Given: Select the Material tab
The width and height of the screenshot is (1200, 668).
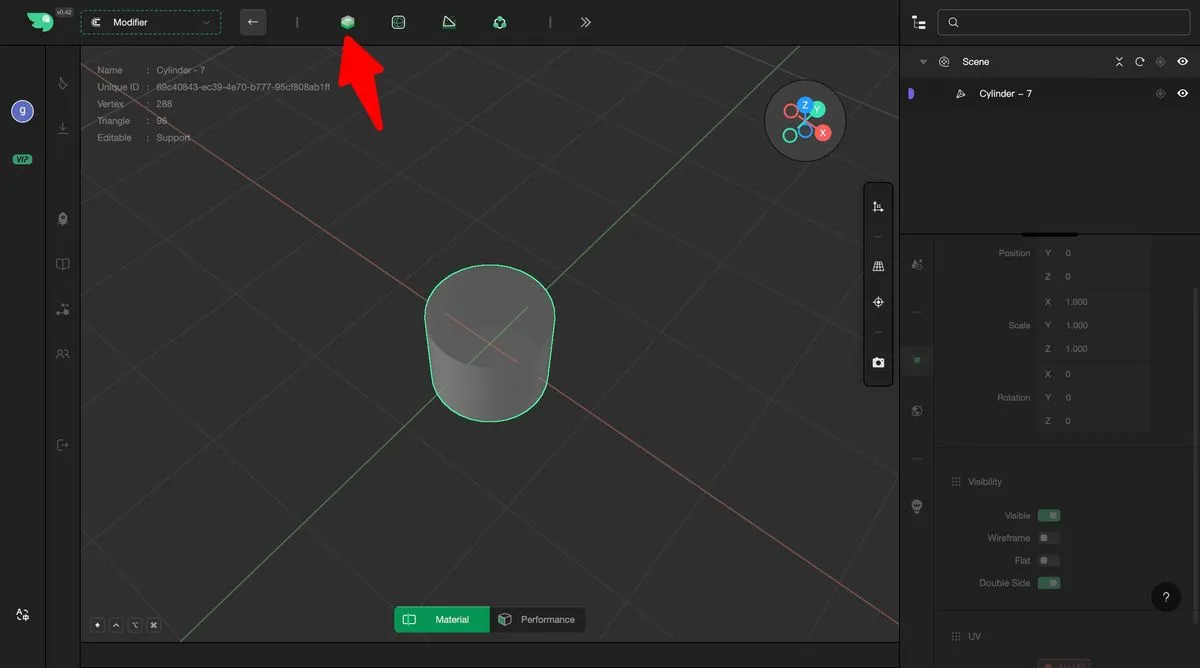Looking at the screenshot, I should (x=441, y=620).
